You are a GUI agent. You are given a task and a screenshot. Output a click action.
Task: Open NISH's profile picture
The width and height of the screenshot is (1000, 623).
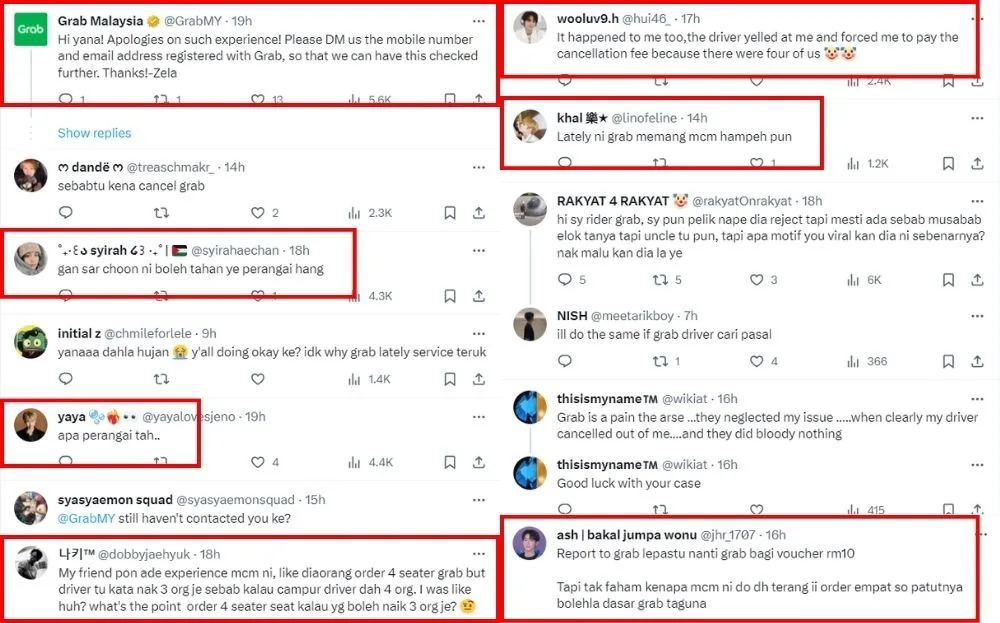[x=530, y=323]
